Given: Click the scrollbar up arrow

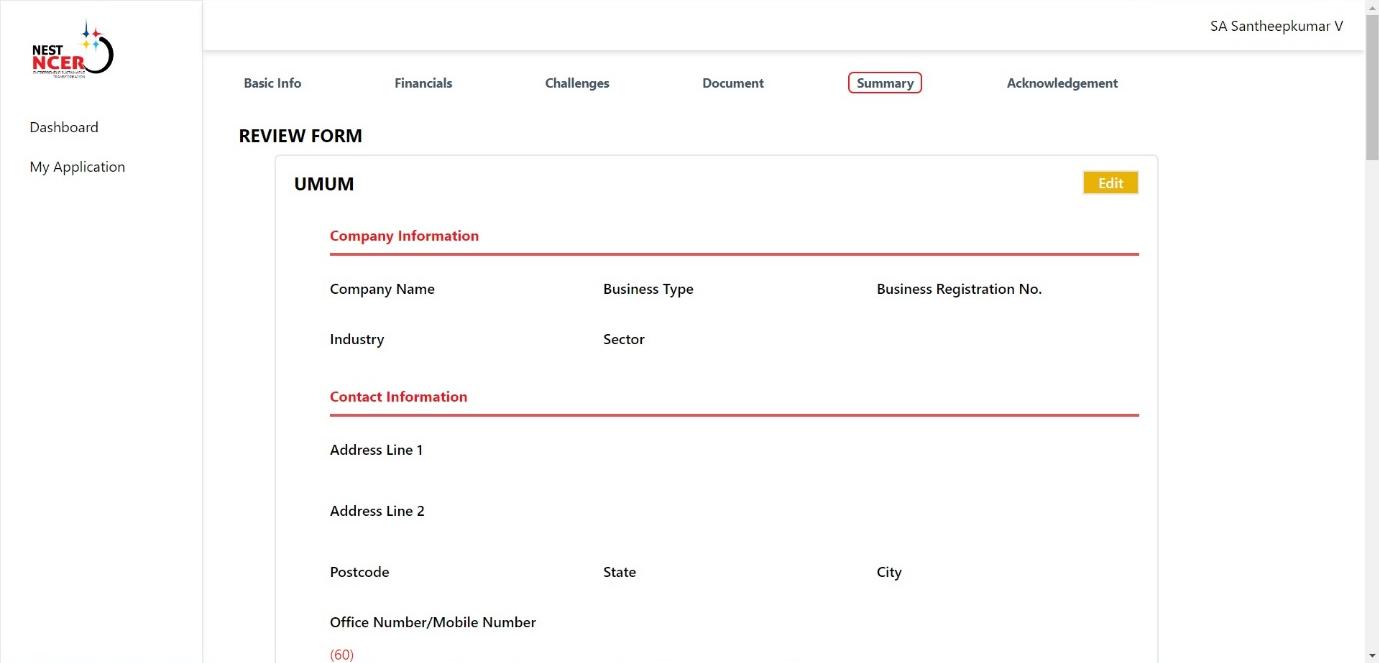Looking at the screenshot, I should coord(1371,8).
